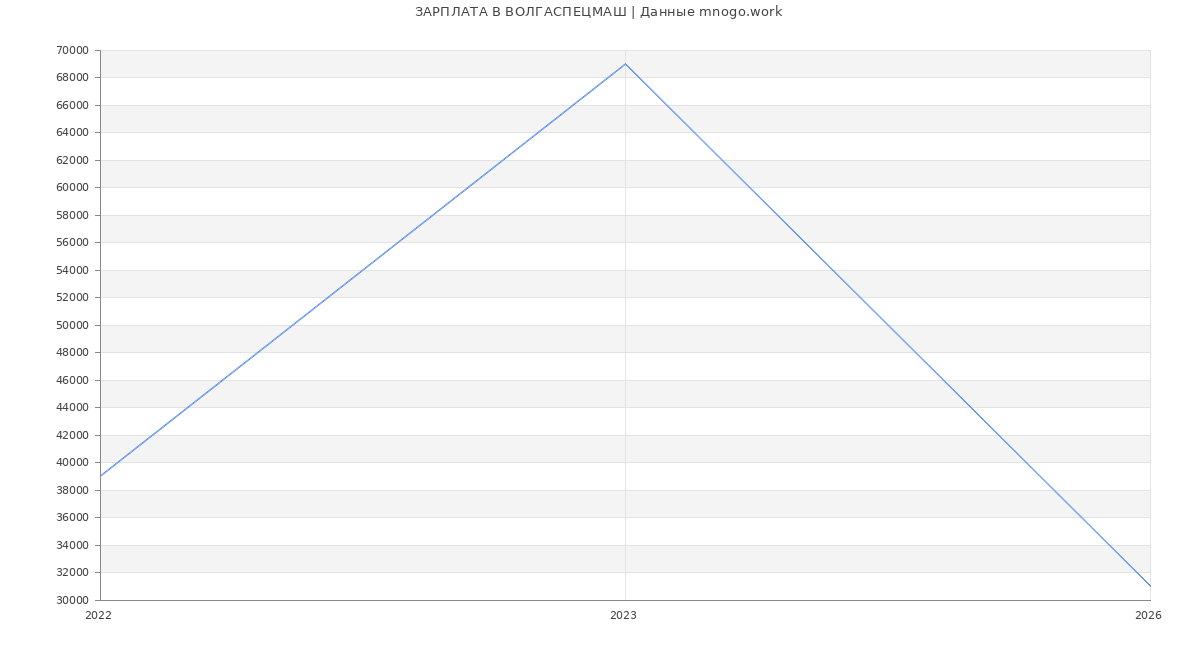This screenshot has height=650, width=1200.
Task: Click the 60000 y-axis label
Action: (x=72, y=188)
